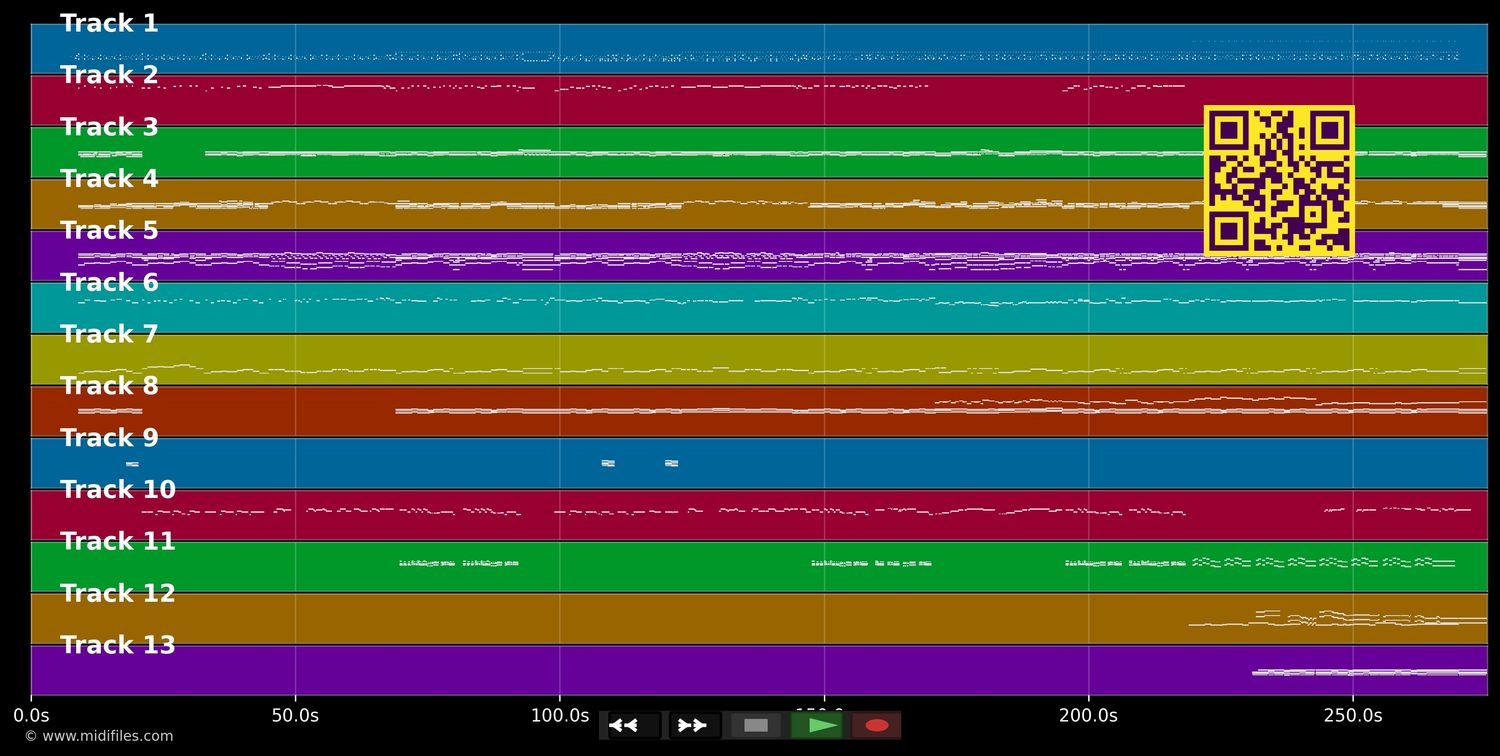Viewport: 1500px width, 756px height.
Task: Select the Track 3 label
Action: point(109,128)
